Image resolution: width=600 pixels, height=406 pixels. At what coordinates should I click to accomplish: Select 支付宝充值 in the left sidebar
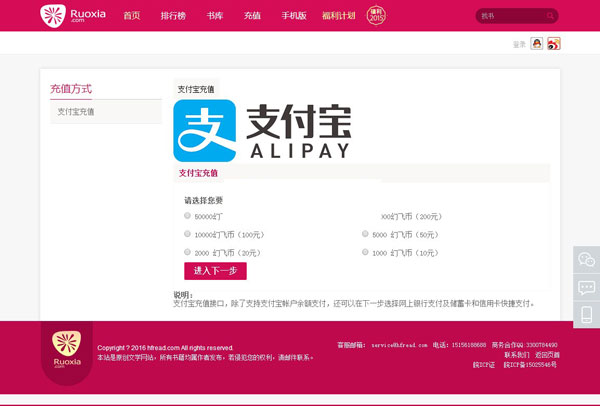click(x=106, y=112)
